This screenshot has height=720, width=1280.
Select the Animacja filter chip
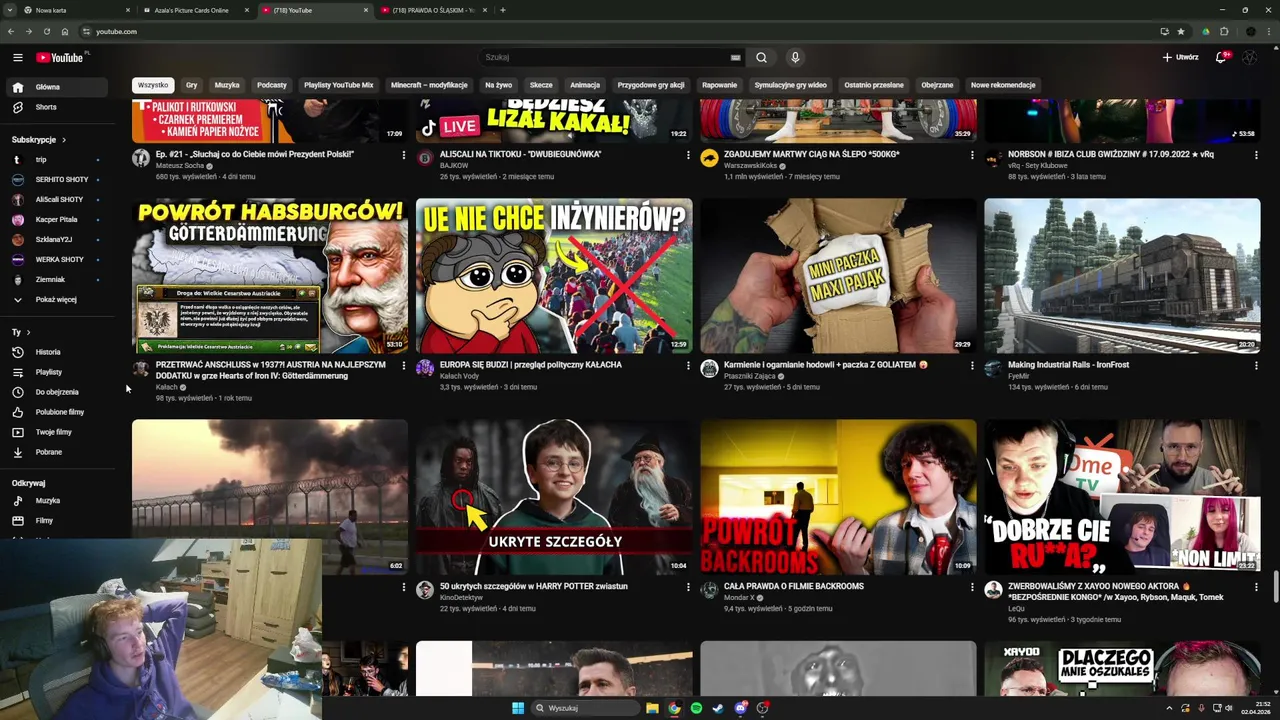coord(585,85)
